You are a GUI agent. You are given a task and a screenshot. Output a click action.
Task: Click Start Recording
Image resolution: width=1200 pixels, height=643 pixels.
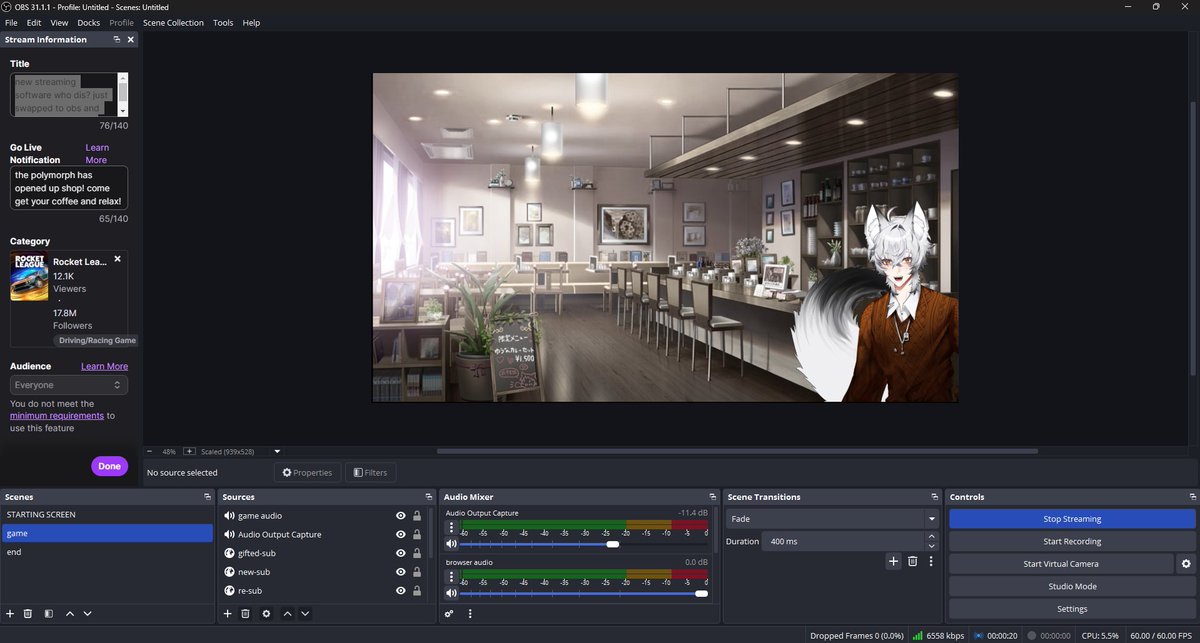(1072, 541)
